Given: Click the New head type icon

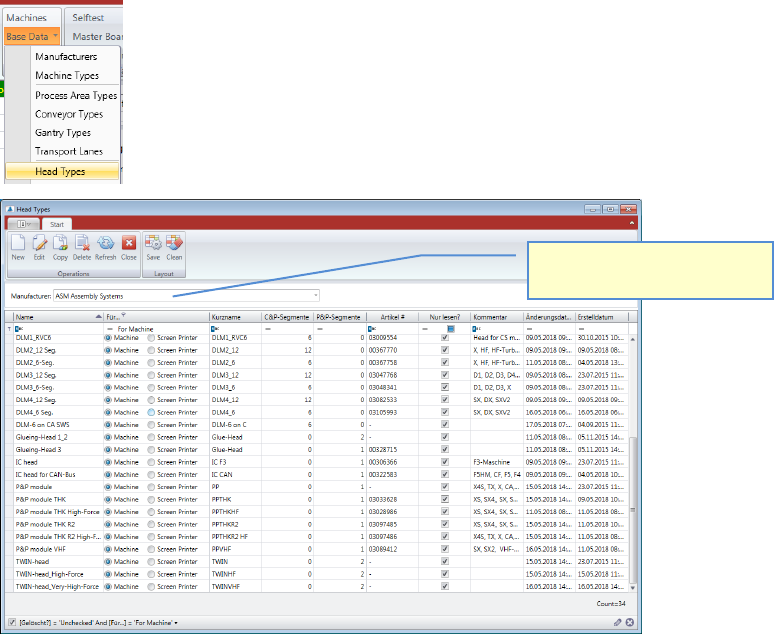Looking at the screenshot, I should point(18,243).
